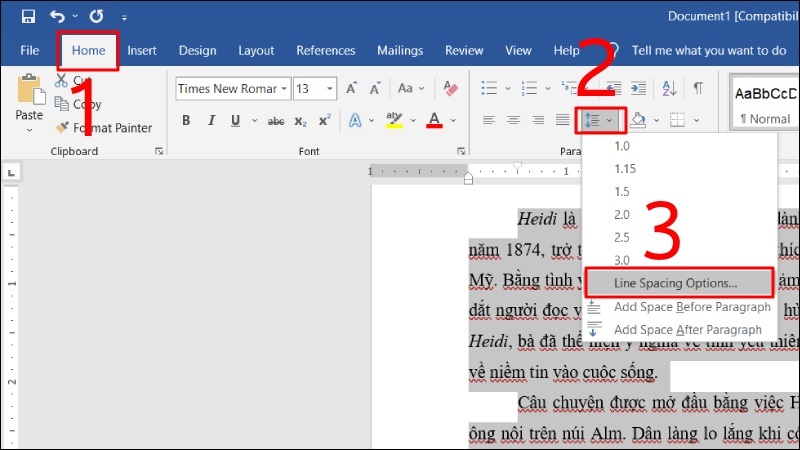Click the Clear All Formatting eraser icon
The width and height of the screenshot is (800, 450).
point(452,89)
